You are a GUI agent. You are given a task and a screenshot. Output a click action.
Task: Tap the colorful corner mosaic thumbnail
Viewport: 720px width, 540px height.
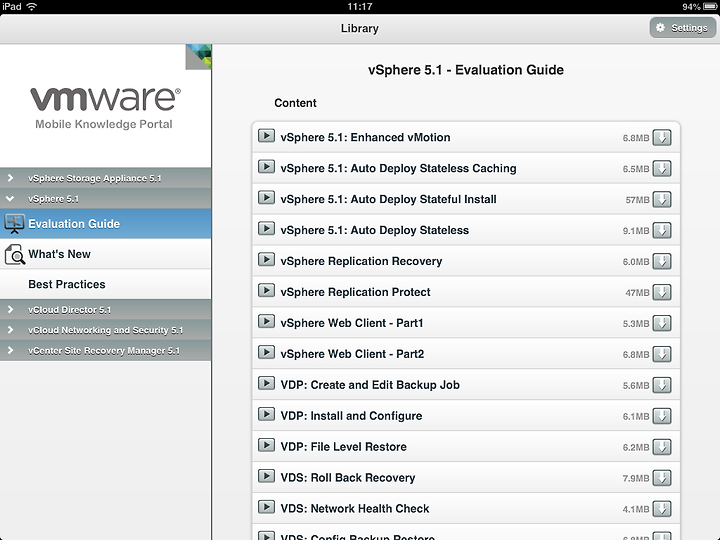point(198,57)
